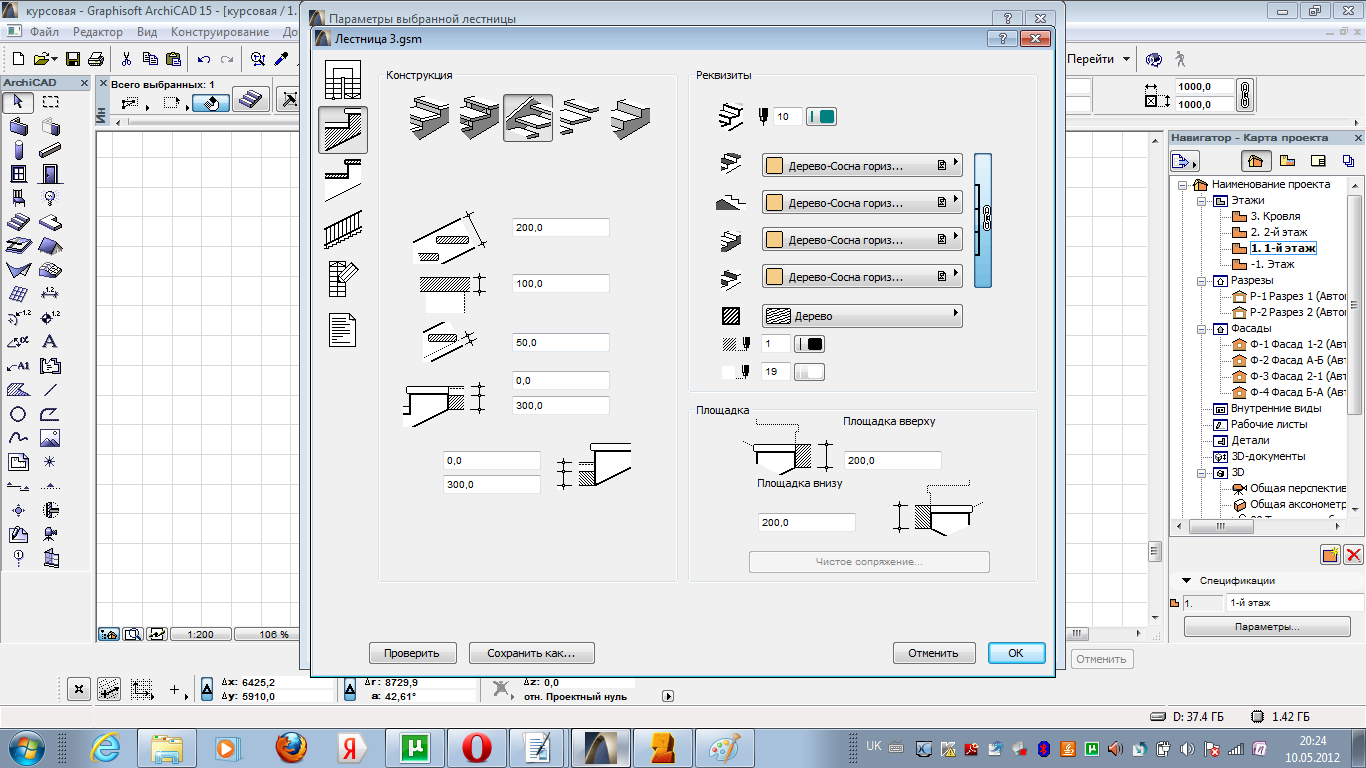The height and width of the screenshot is (768, 1366).
Task: Click the Площадка вверху 200,0 field
Action: (893, 460)
